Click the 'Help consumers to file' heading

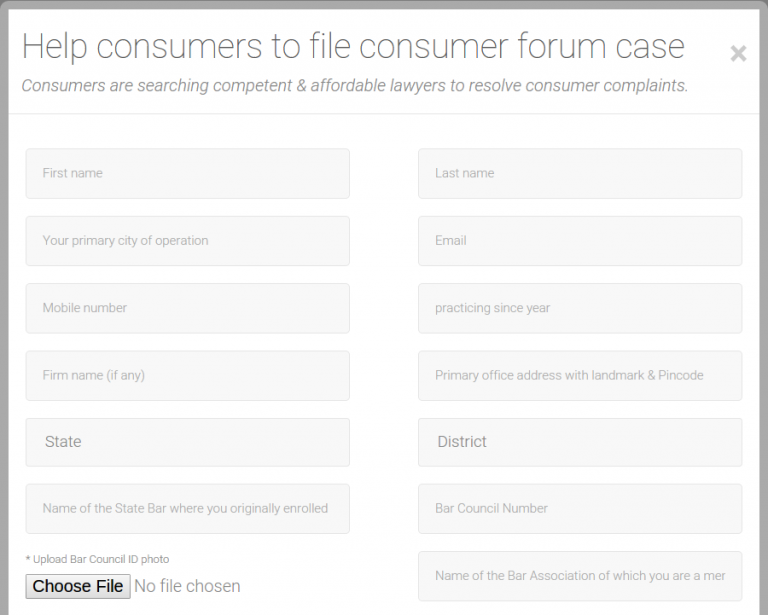click(x=353, y=46)
